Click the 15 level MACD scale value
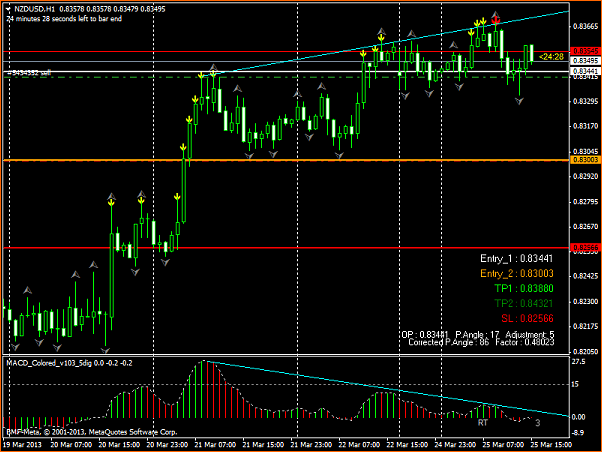 [x=575, y=384]
